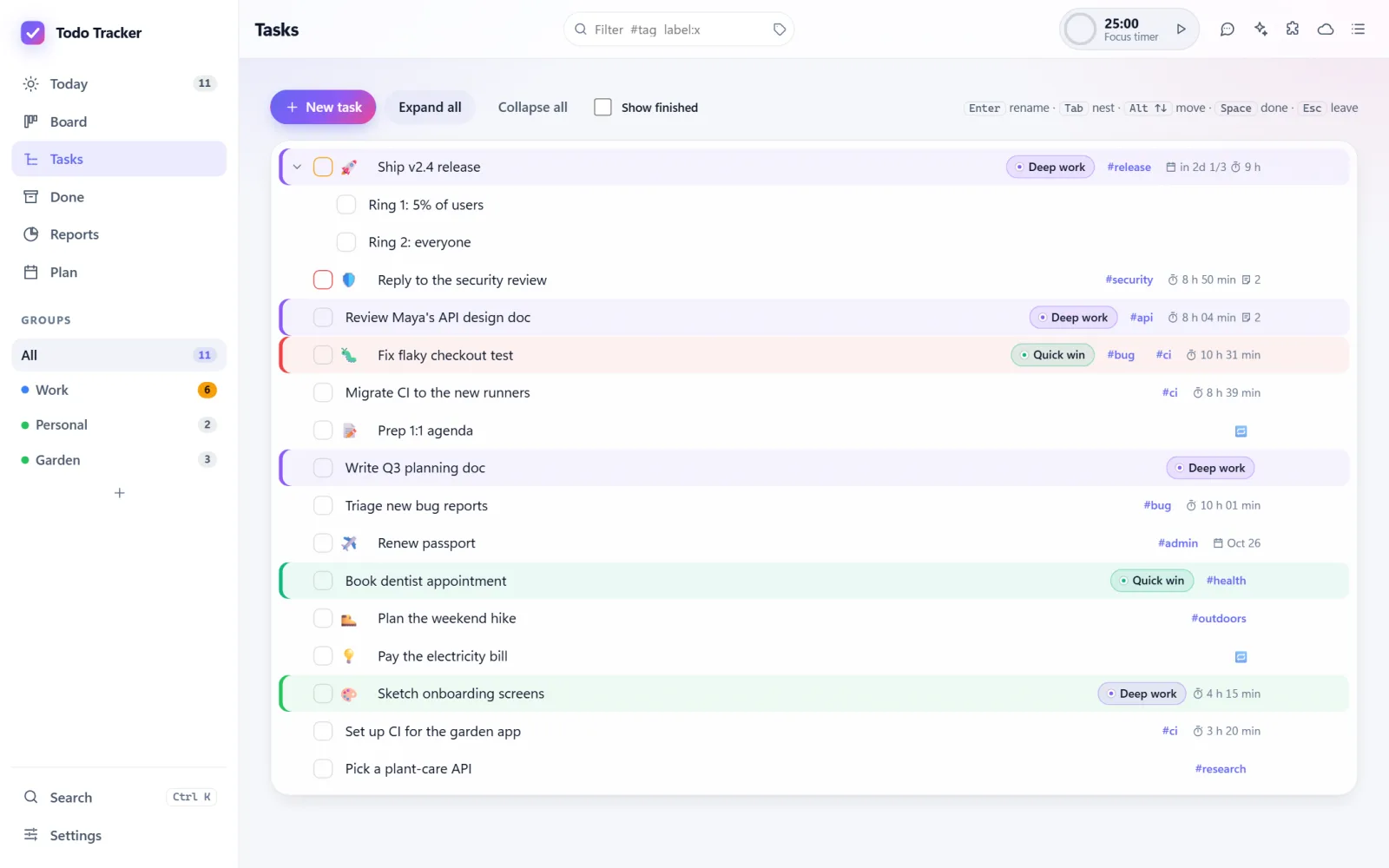Open Search in the sidebar
Image resolution: width=1389 pixels, height=868 pixels.
click(x=119, y=797)
